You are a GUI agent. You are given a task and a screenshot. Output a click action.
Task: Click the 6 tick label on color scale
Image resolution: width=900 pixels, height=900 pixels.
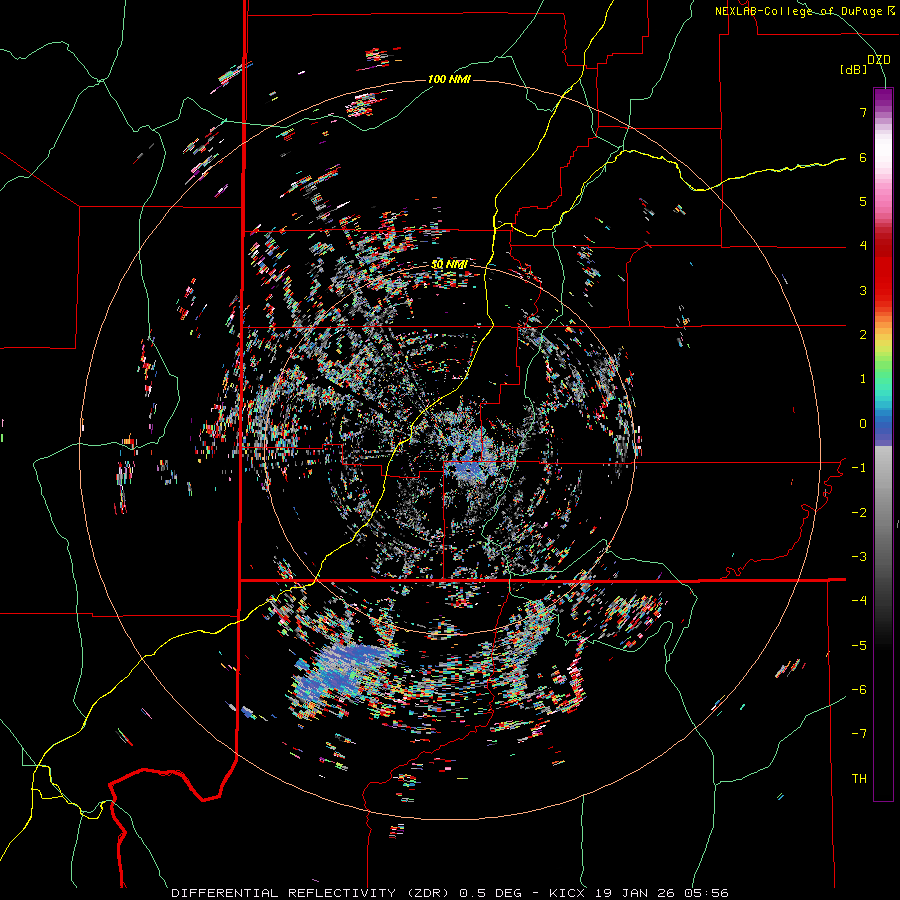pos(863,157)
